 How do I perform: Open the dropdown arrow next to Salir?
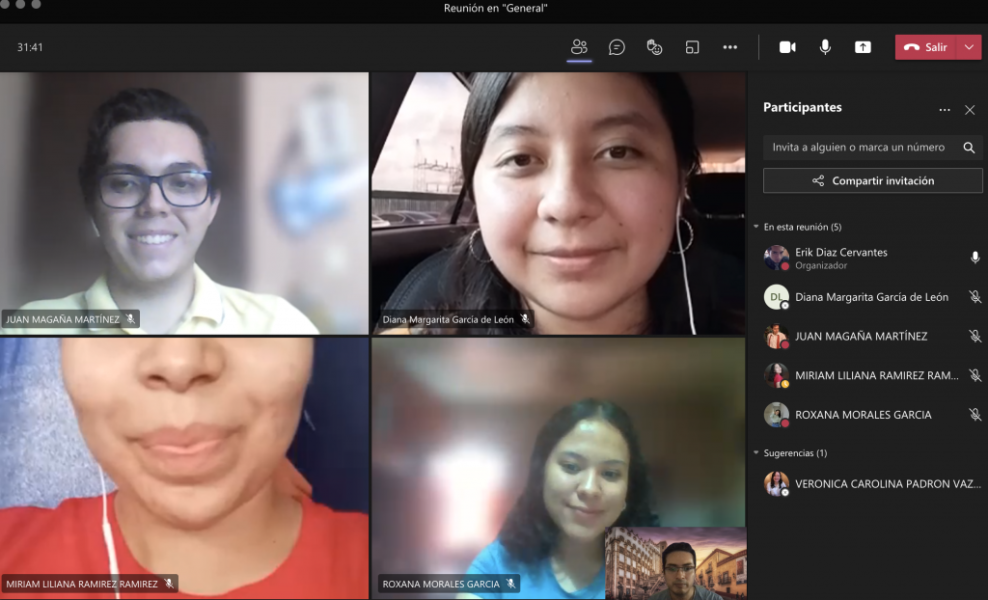(x=968, y=47)
